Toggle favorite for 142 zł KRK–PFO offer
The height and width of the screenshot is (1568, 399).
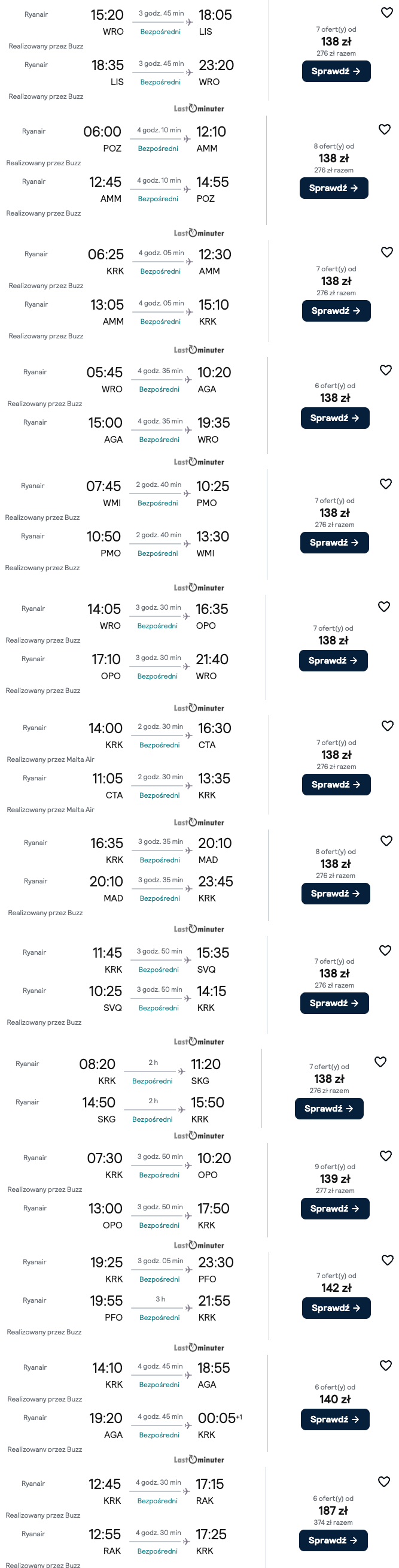(x=388, y=1260)
